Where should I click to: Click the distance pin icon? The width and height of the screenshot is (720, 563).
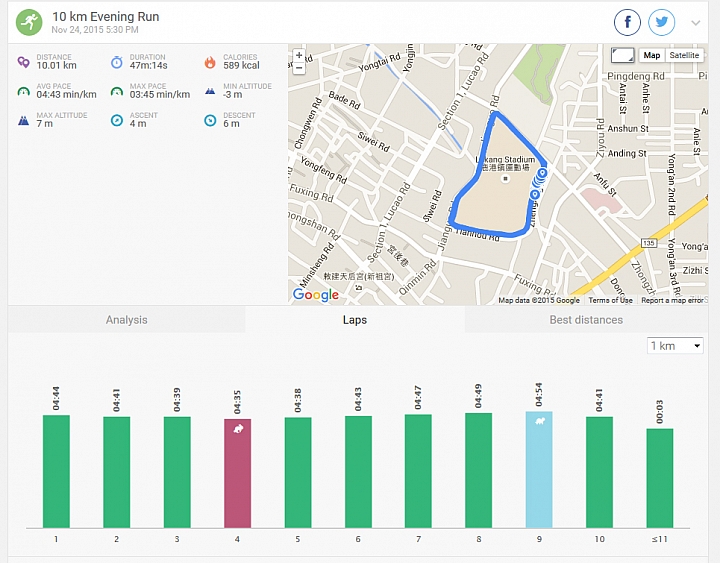click(23, 62)
